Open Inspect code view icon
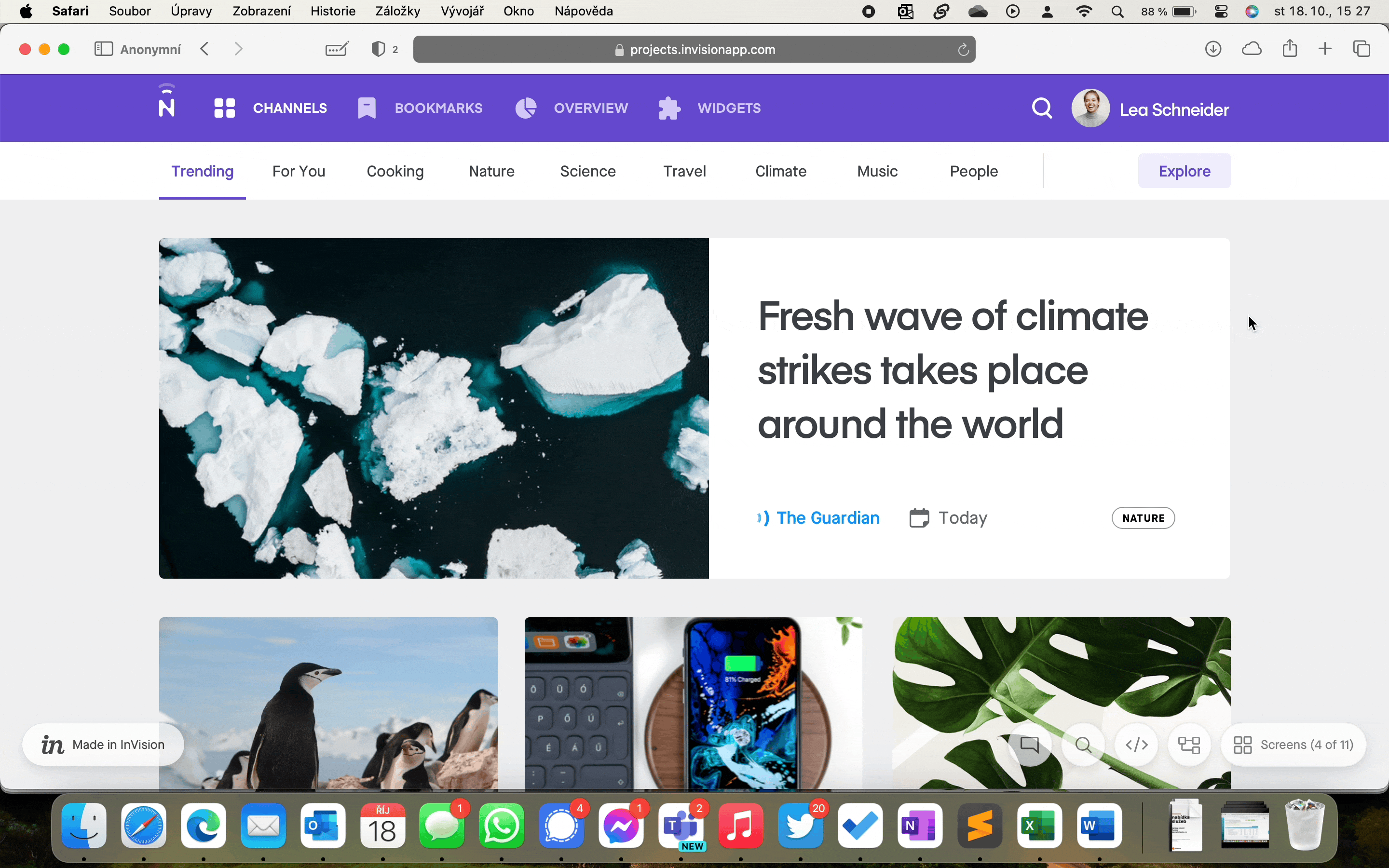Screen dimensions: 1389x868 [x=1136, y=745]
